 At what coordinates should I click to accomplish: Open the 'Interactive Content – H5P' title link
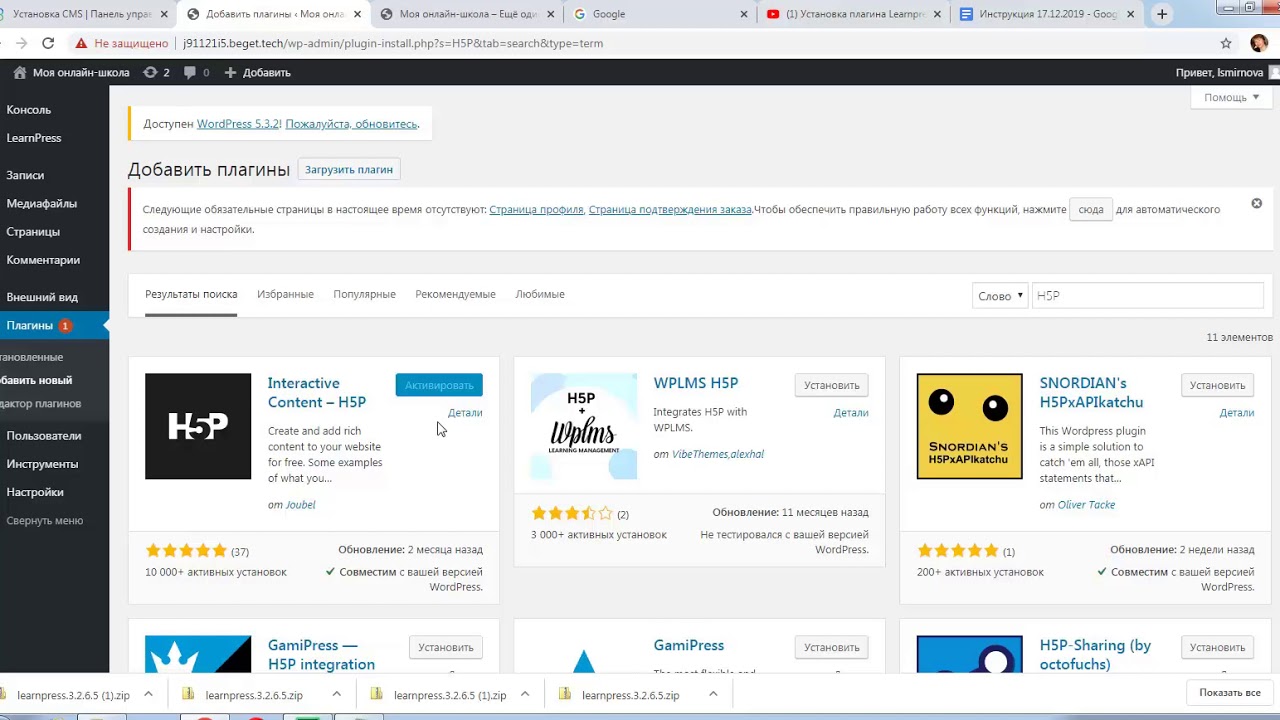[x=317, y=392]
